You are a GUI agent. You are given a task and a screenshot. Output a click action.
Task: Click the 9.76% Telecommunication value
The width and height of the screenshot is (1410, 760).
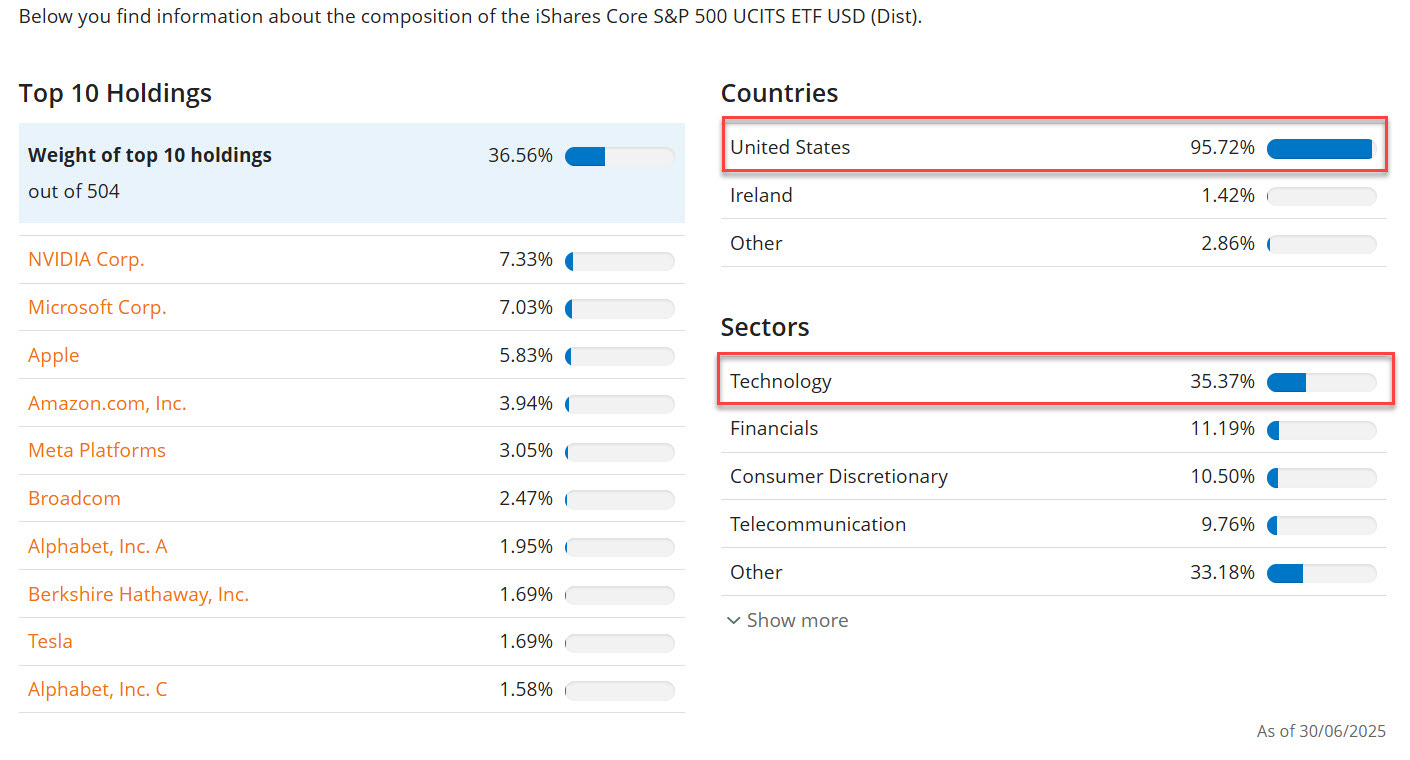click(1228, 524)
